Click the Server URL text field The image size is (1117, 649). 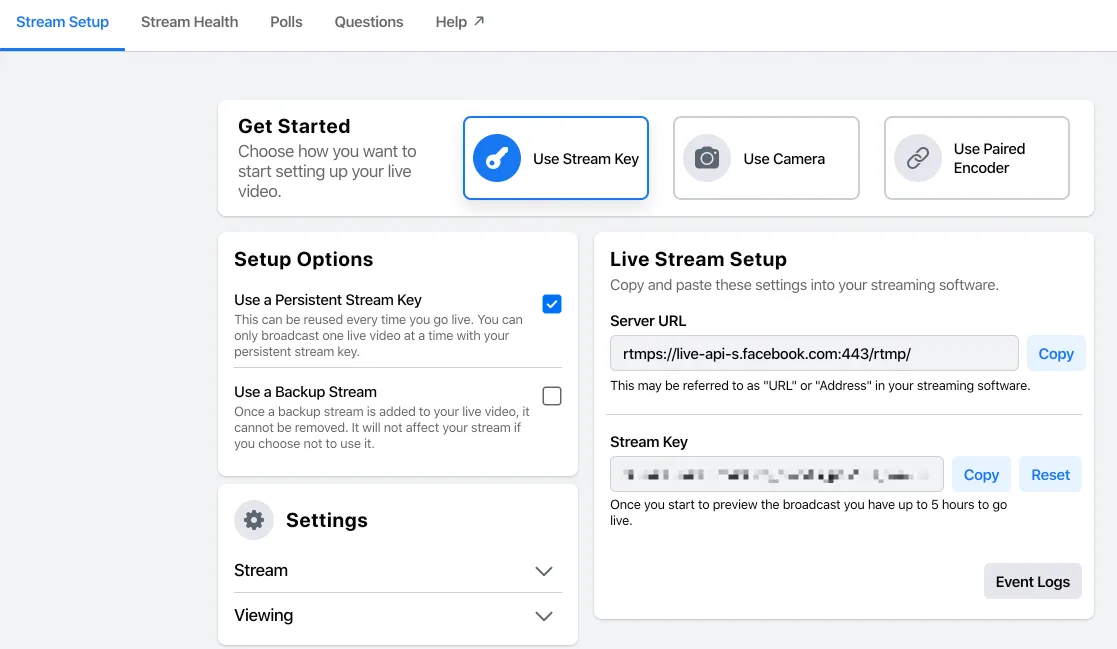tap(814, 353)
